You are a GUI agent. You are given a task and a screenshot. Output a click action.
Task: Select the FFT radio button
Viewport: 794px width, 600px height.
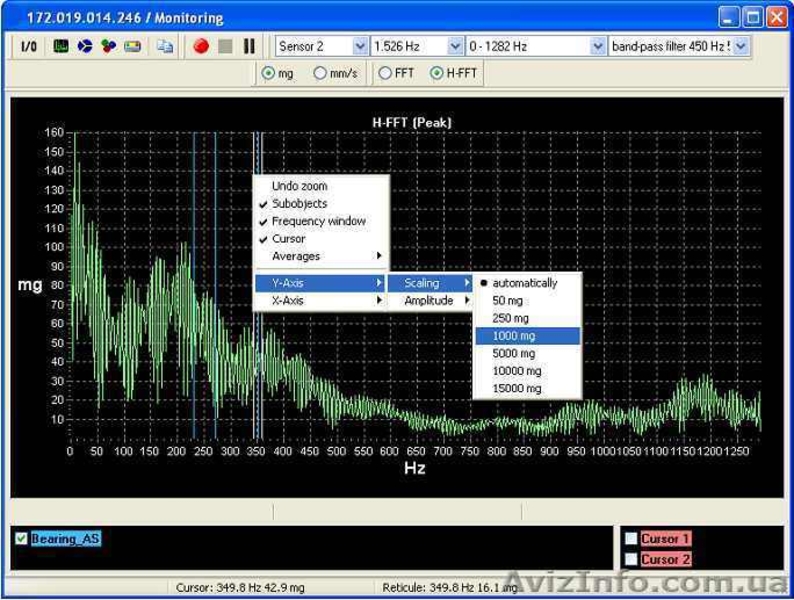[385, 73]
